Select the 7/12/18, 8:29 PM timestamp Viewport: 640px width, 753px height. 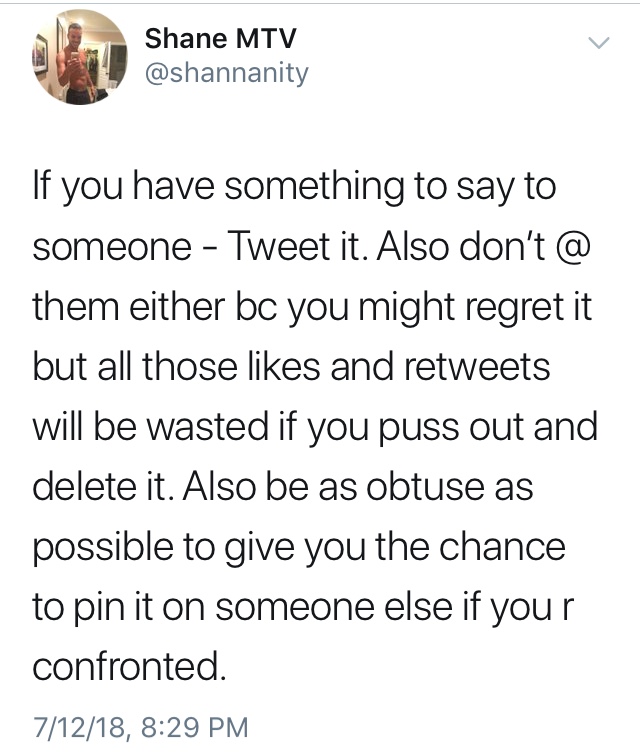pos(140,727)
